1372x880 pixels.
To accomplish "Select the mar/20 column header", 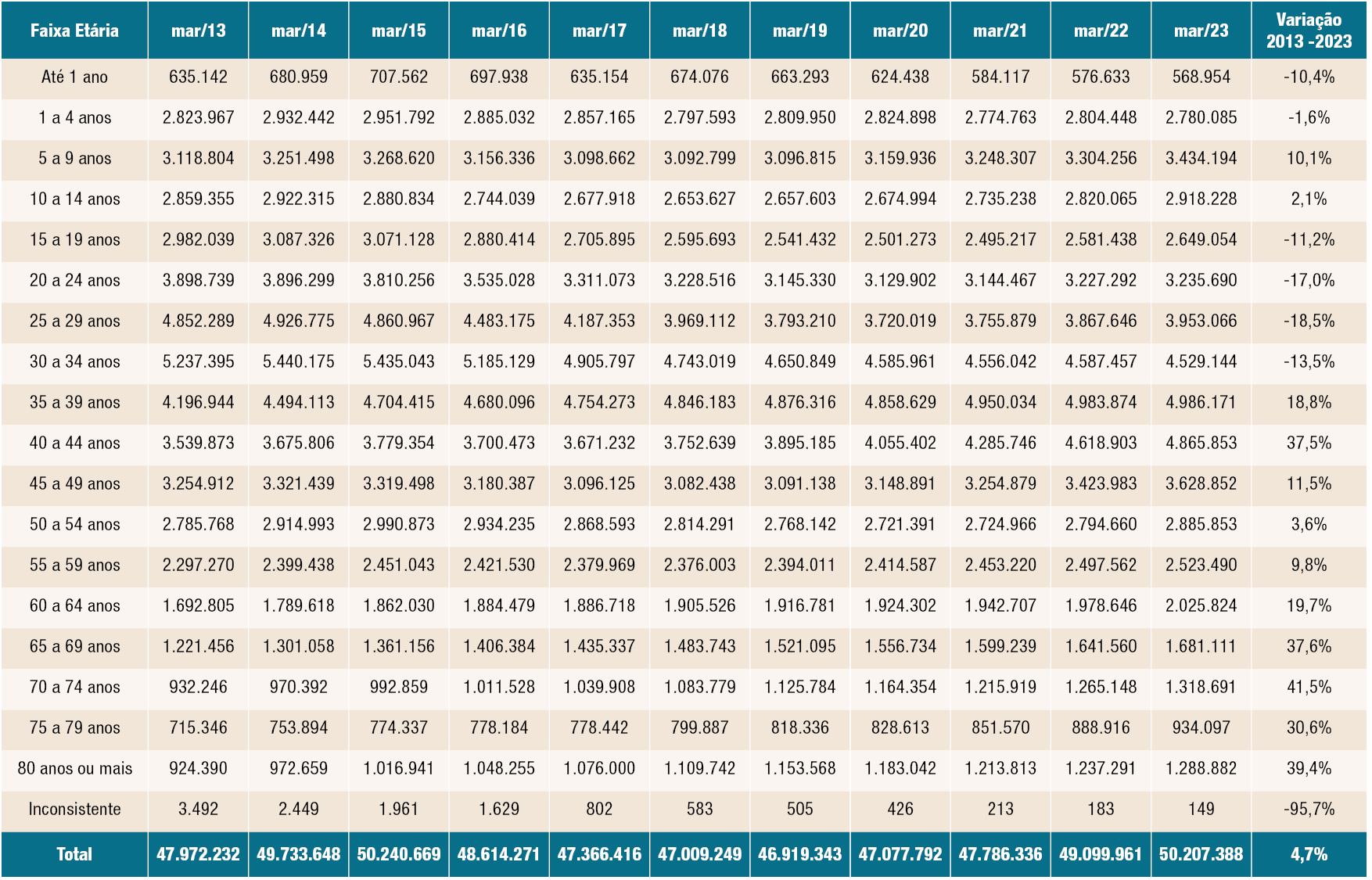I will 900,31.
